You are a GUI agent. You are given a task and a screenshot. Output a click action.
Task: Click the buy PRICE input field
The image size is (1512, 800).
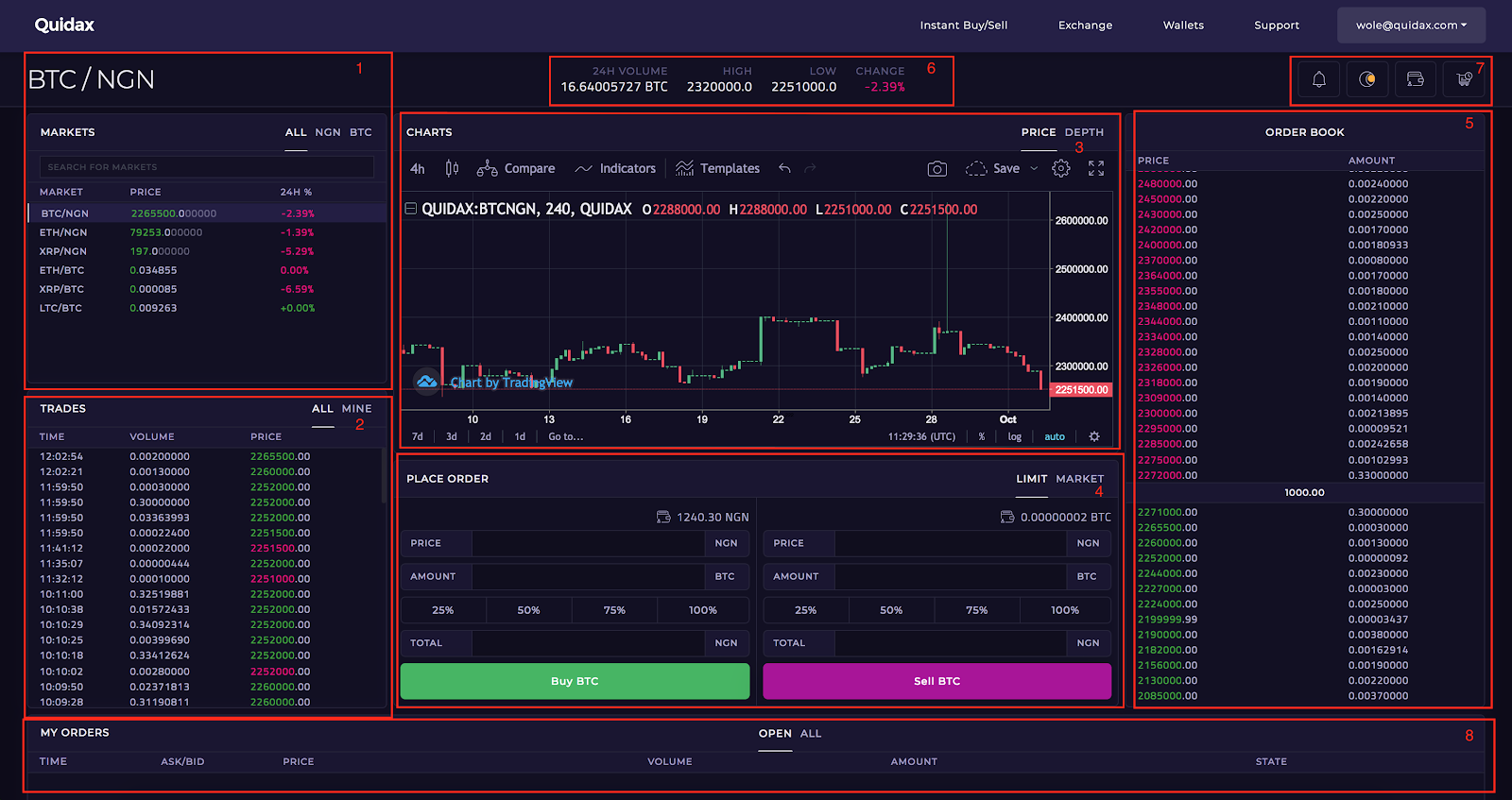(588, 543)
